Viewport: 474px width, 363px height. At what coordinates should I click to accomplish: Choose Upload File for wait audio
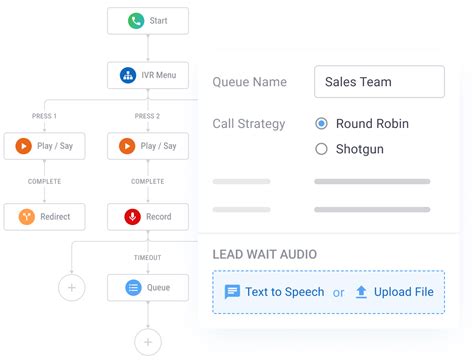pos(404,292)
